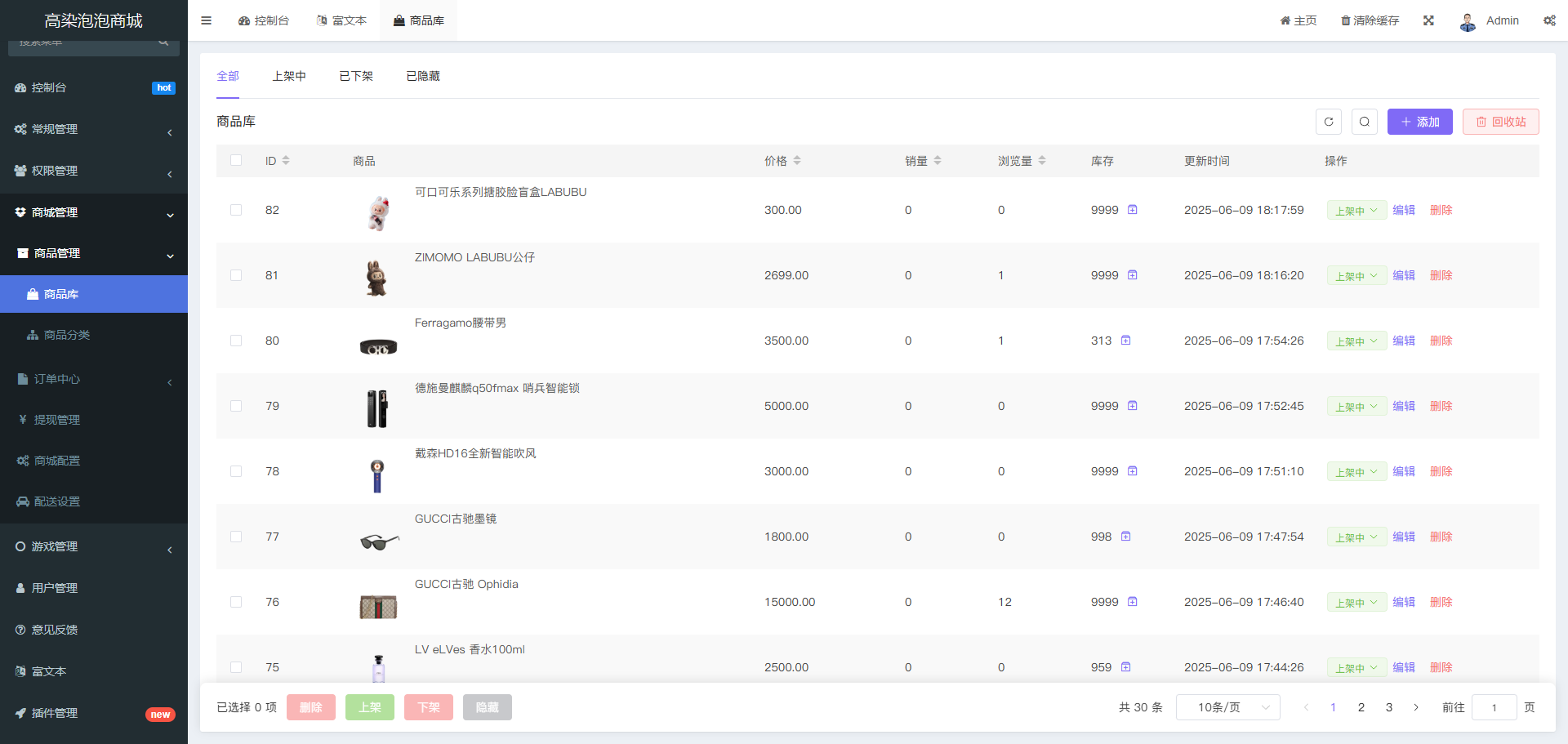Expand 常规管理 sidebar menu

94,129
